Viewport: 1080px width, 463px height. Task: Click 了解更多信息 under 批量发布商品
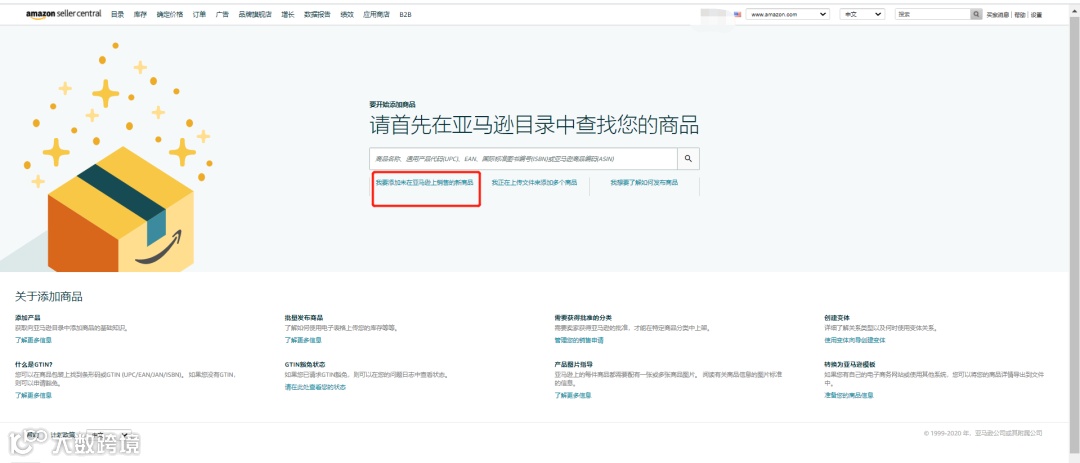[x=303, y=340]
